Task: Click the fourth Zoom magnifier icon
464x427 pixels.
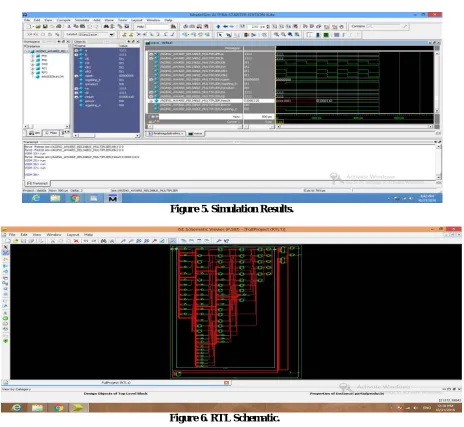Action: click(297, 35)
